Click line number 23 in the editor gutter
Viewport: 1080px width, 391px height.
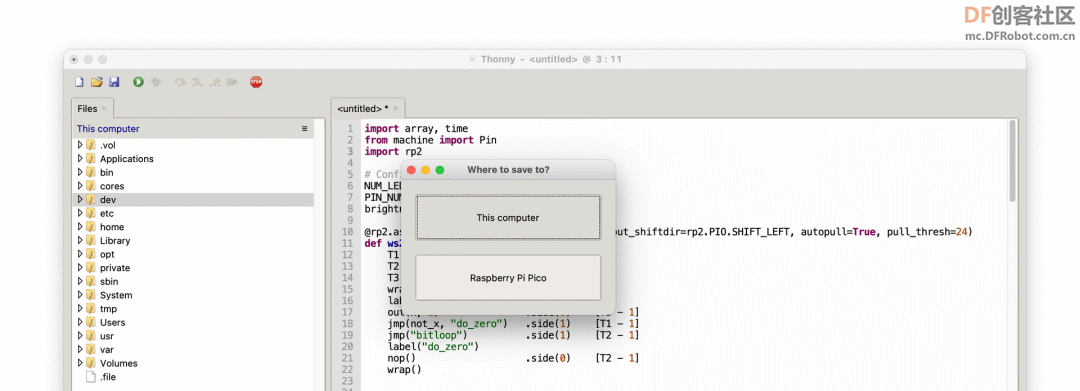click(x=348, y=381)
